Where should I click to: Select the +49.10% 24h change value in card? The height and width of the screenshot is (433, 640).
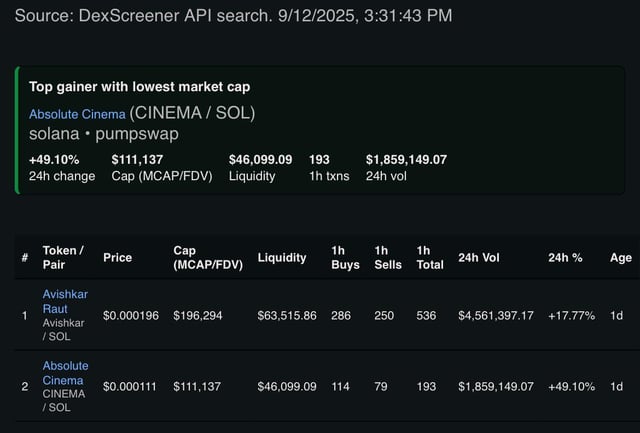pos(54,159)
